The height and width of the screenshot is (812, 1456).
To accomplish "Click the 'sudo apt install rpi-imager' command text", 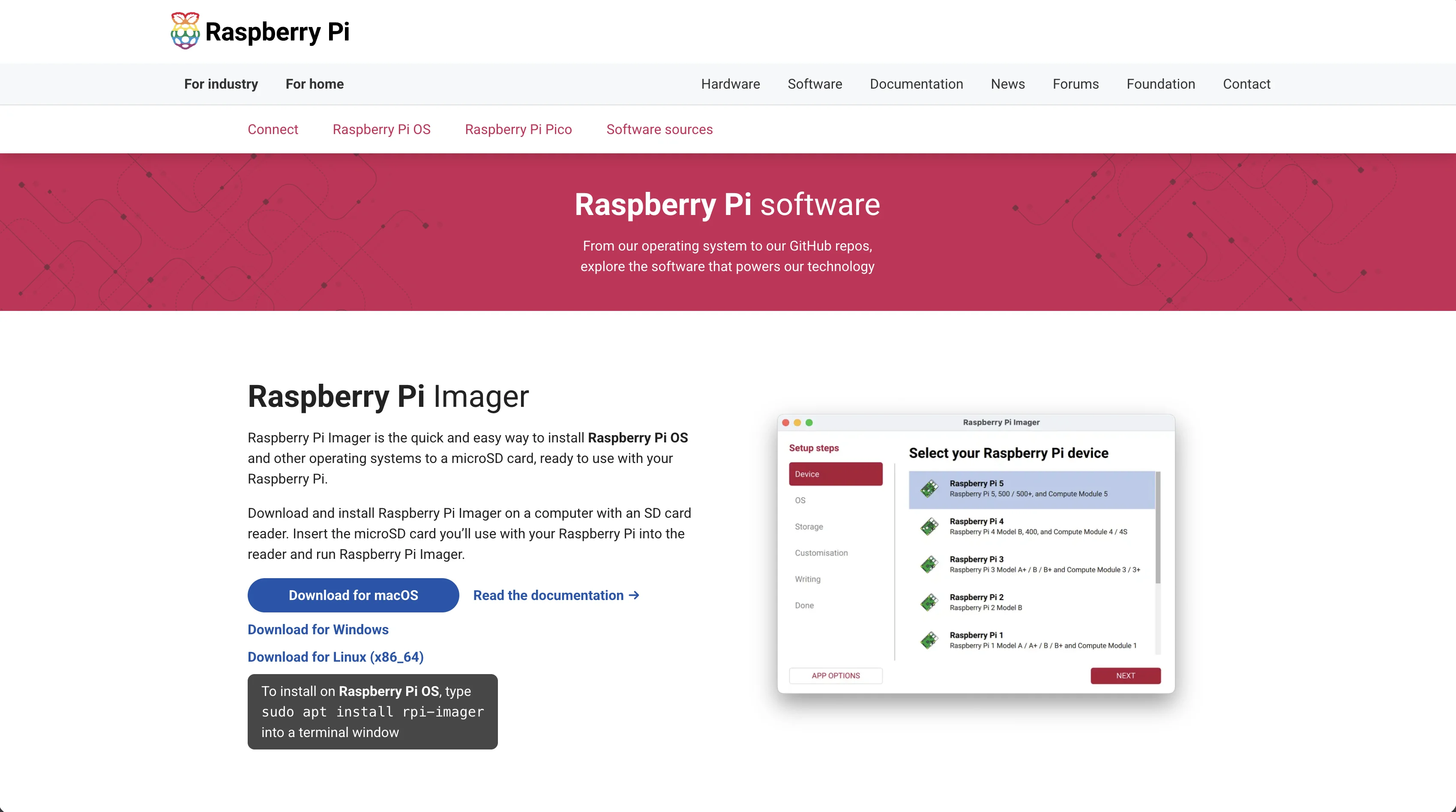I will tap(372, 712).
